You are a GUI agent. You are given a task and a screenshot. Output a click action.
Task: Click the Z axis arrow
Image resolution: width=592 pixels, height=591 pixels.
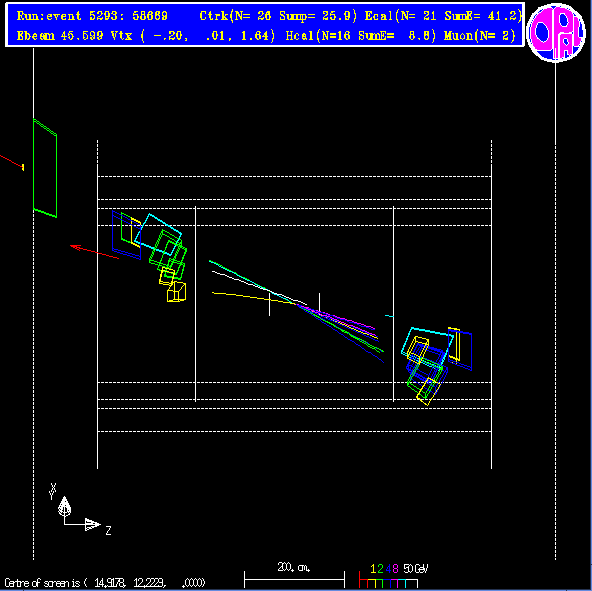92,525
